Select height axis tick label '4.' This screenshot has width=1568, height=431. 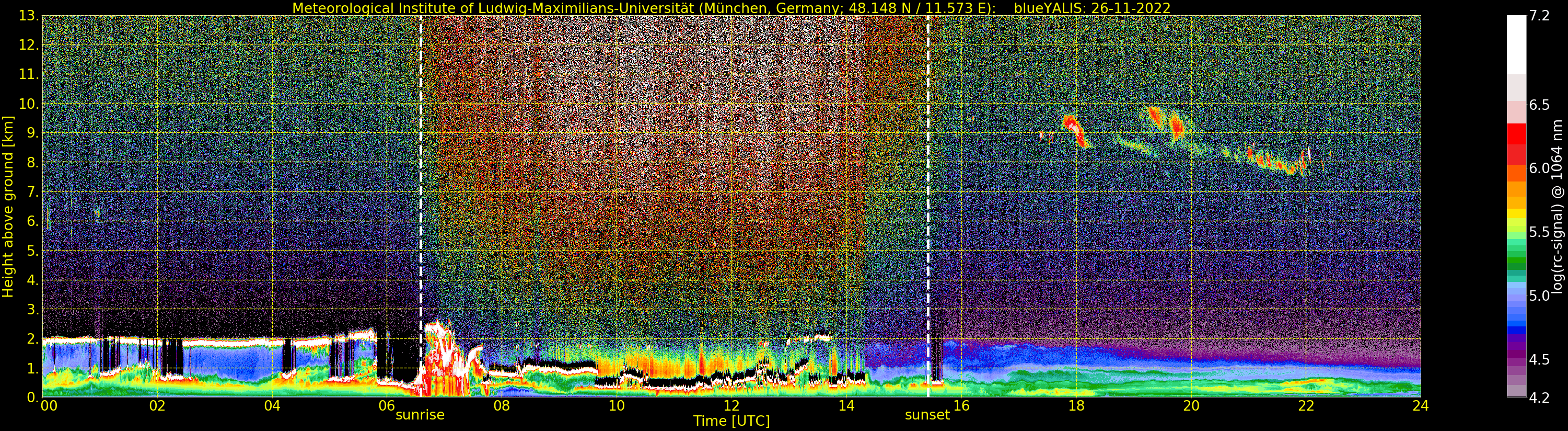(x=33, y=280)
